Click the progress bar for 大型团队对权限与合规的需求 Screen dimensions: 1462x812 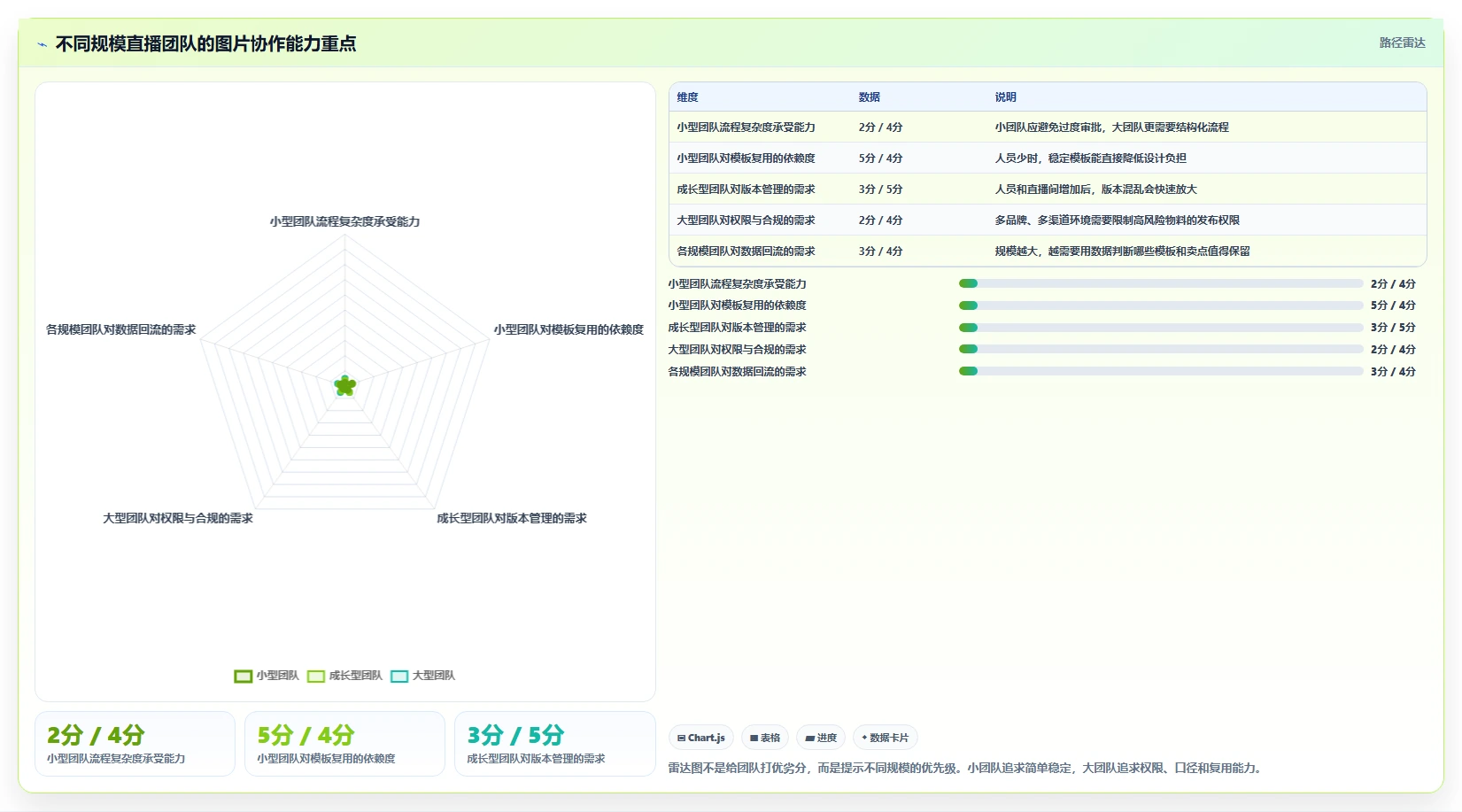coord(1161,349)
